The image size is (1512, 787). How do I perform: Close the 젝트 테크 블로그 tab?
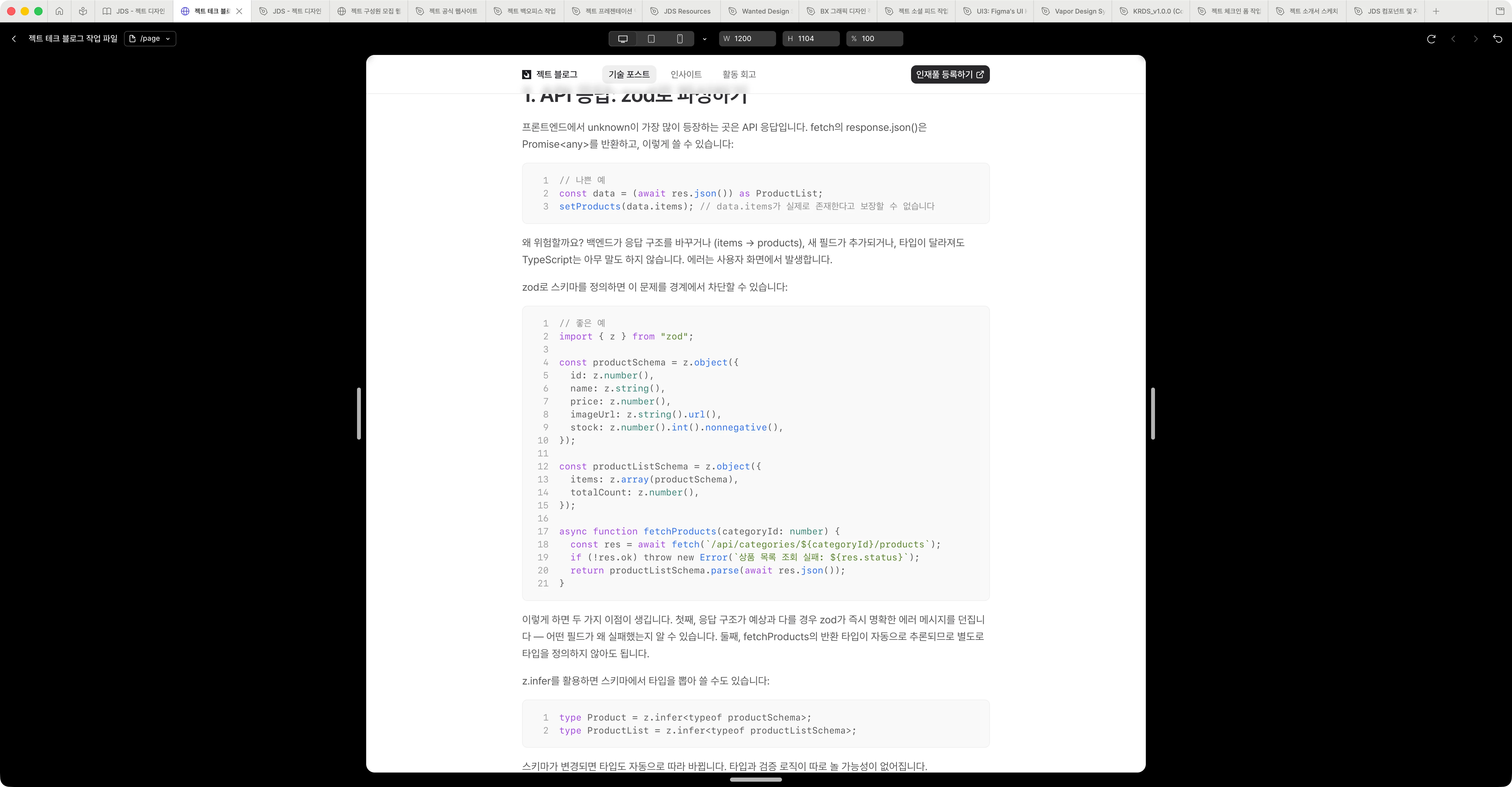pyautogui.click(x=239, y=11)
